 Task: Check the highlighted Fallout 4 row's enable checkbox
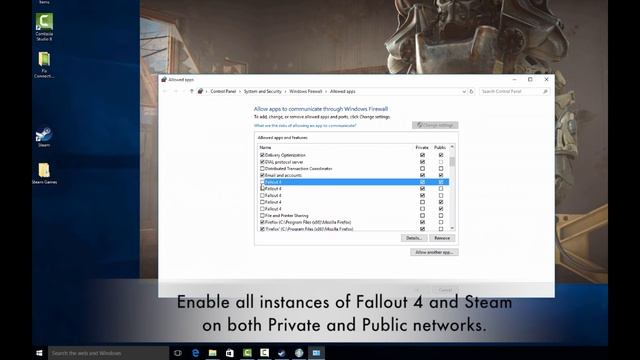262,182
